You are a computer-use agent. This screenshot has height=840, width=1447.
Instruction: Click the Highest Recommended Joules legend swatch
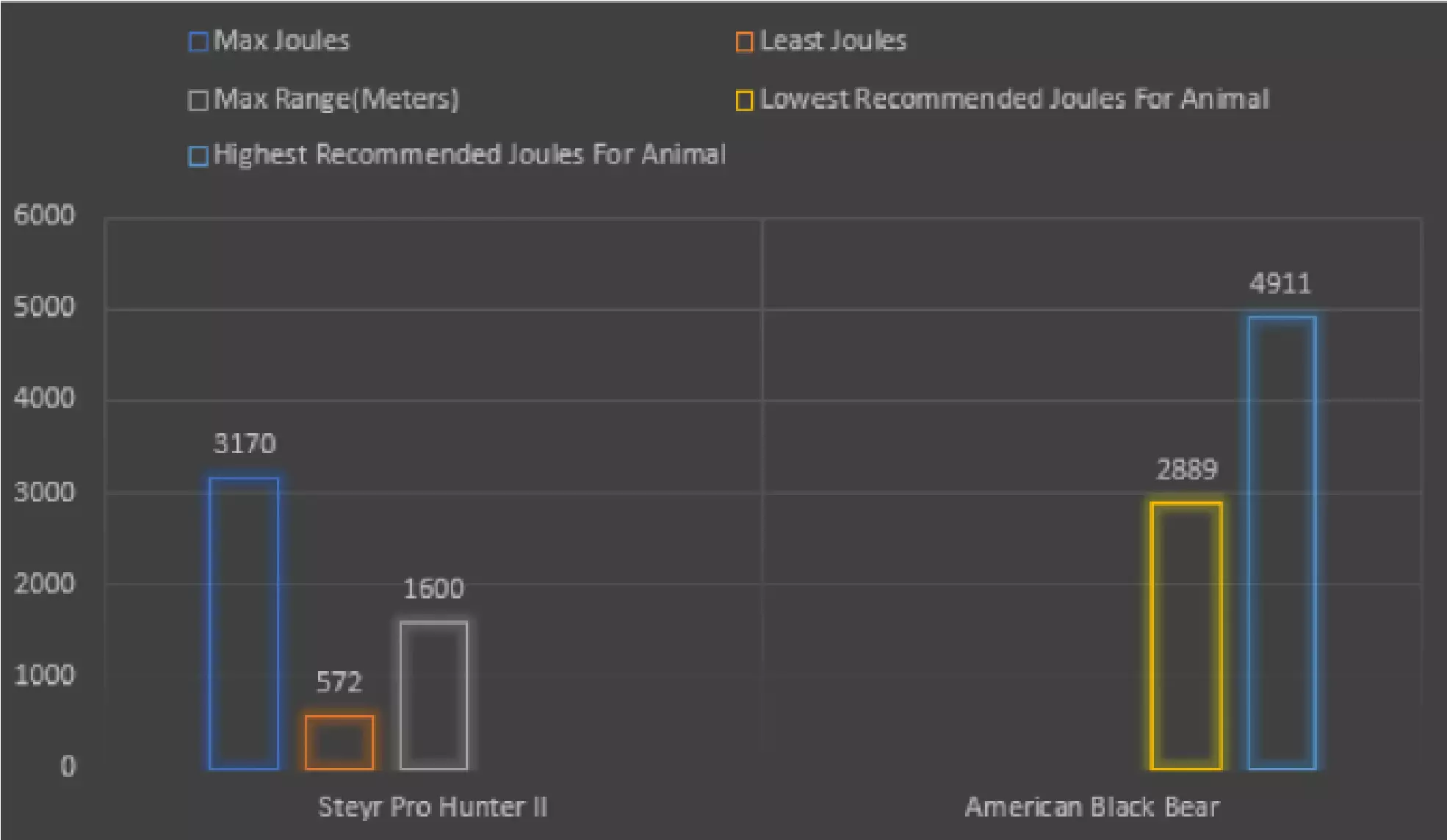[198, 156]
